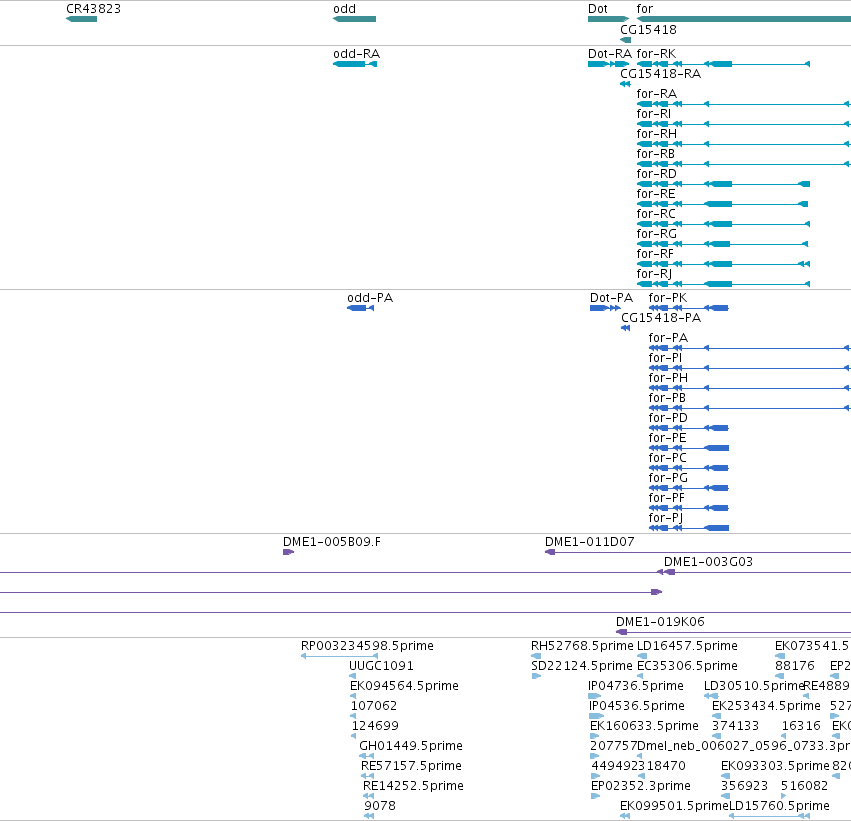Select the for-RE transcript
The width and height of the screenshot is (851, 821).
(722, 204)
